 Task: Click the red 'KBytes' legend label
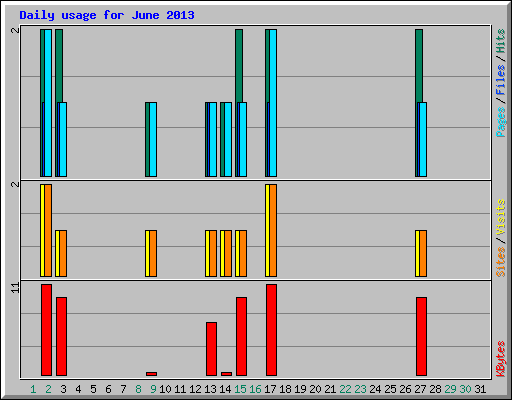[501, 359]
